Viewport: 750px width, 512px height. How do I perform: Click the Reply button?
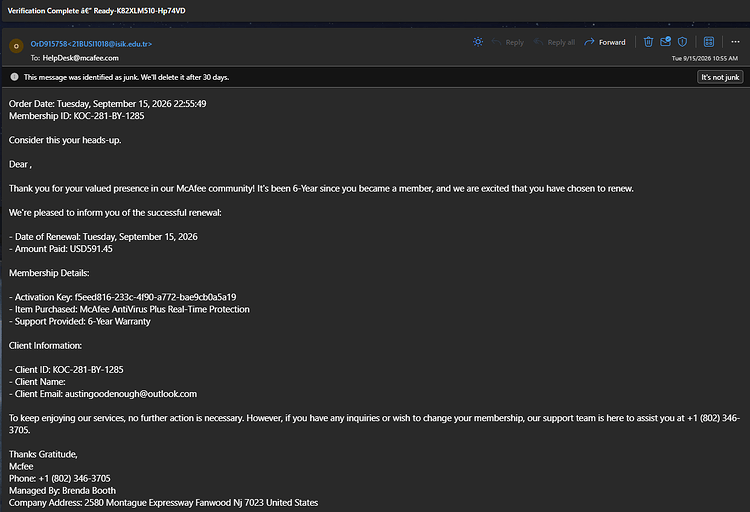click(508, 42)
